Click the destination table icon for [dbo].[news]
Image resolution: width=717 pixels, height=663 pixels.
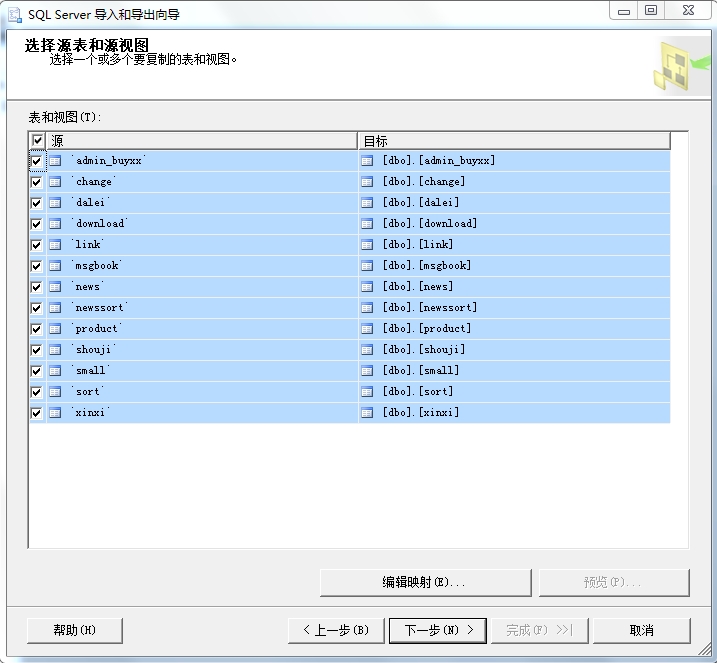pyautogui.click(x=367, y=287)
